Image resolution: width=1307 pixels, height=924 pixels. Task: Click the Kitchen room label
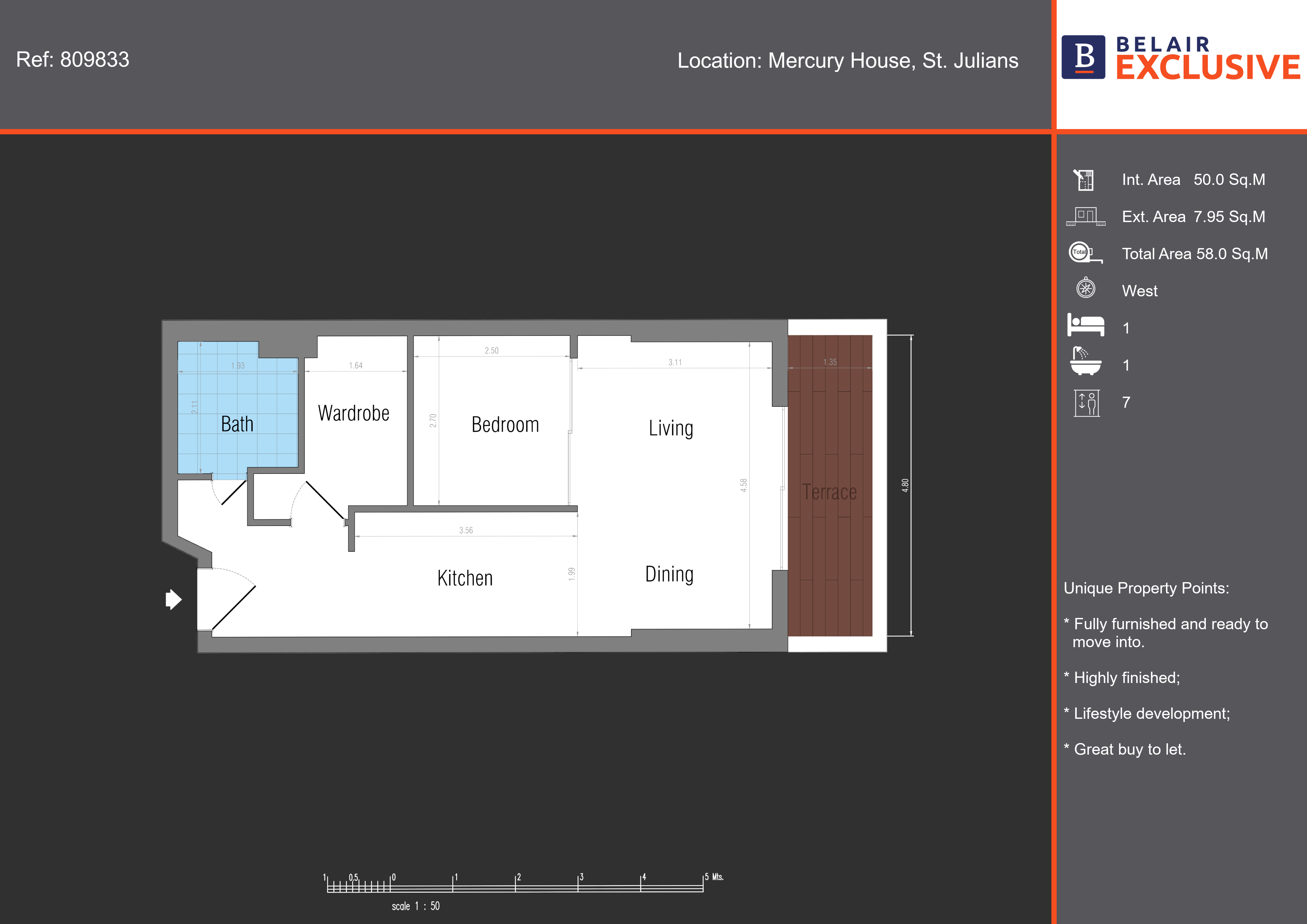pos(465,578)
